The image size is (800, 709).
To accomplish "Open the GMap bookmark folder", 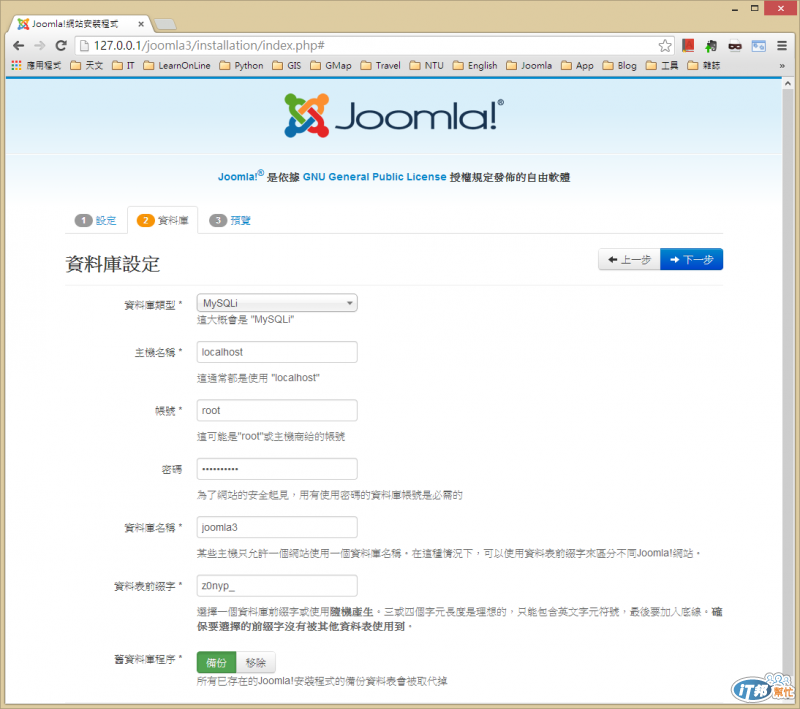I will 331,65.
